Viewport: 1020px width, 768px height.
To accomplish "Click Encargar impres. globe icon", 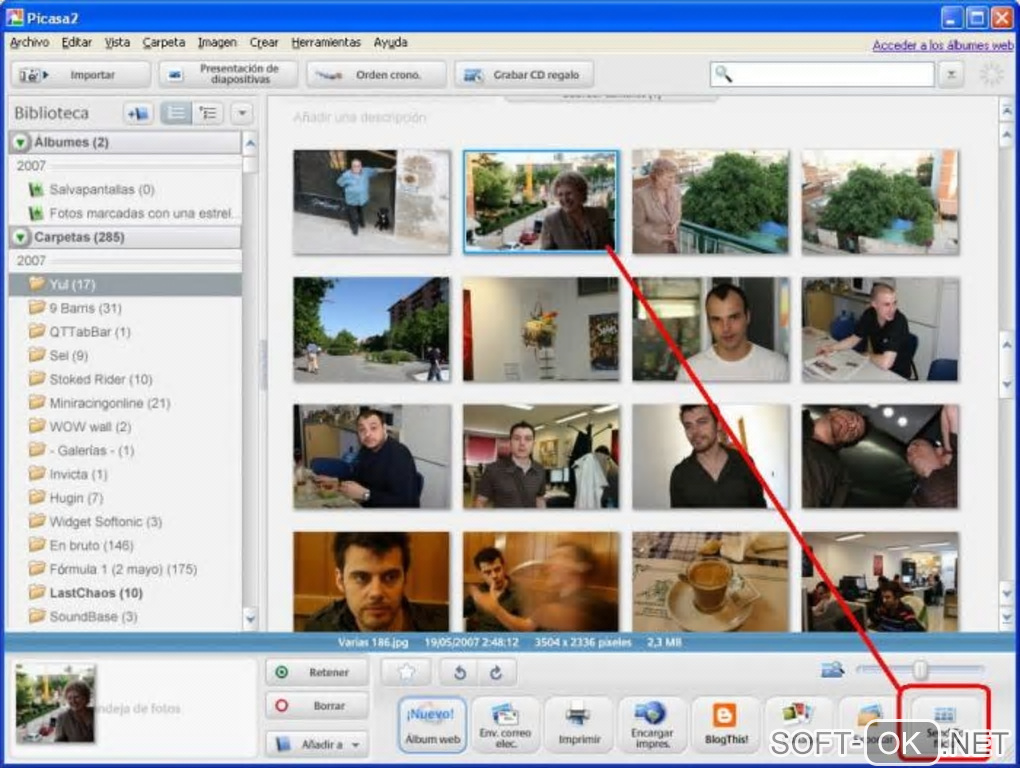I will click(x=651, y=724).
